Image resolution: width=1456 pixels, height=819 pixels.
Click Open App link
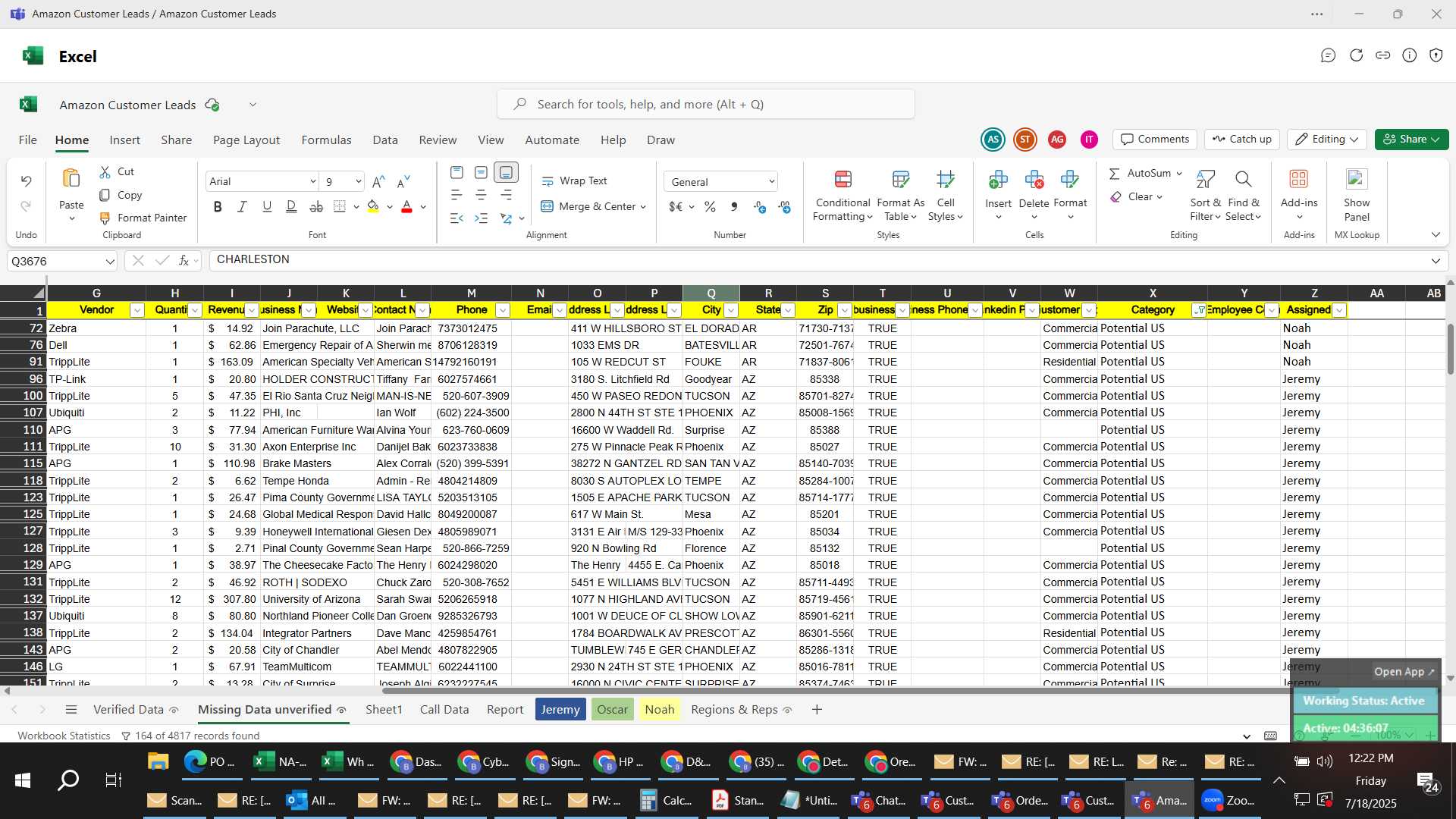[x=1404, y=672]
